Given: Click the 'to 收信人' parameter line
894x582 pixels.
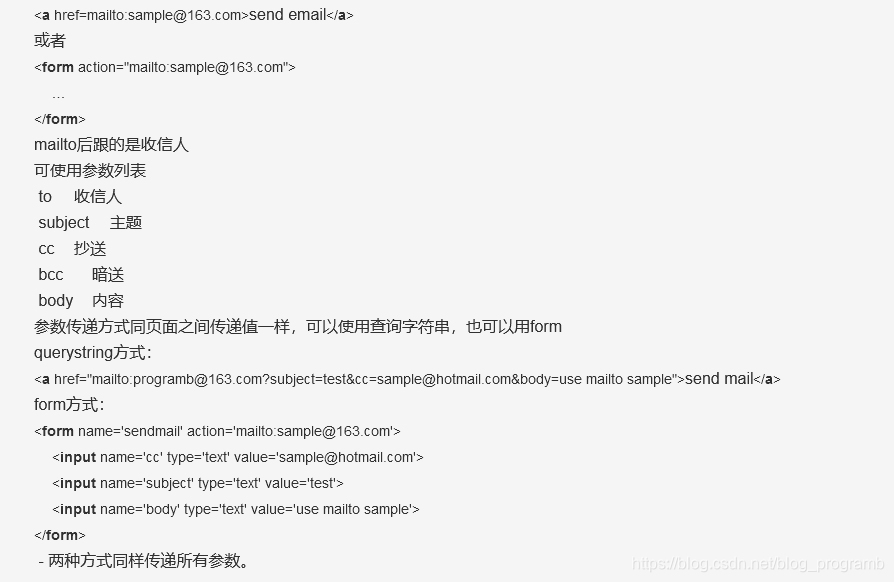Looking at the screenshot, I should pyautogui.click(x=80, y=197).
